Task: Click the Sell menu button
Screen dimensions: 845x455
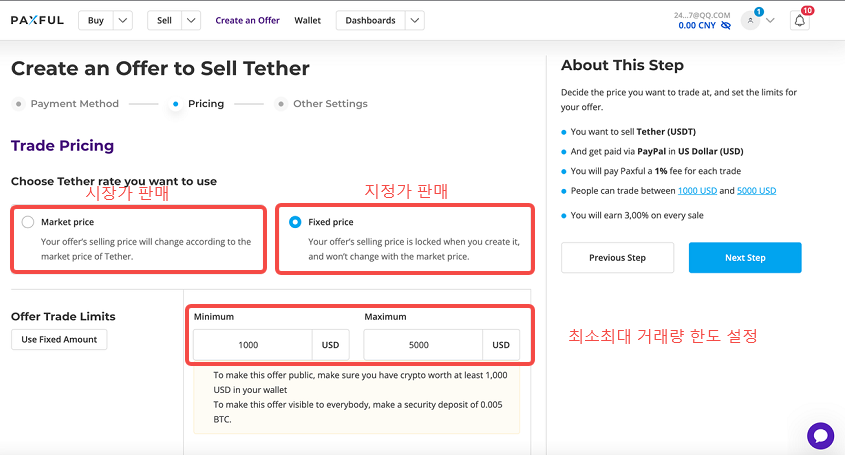Action: tap(164, 20)
